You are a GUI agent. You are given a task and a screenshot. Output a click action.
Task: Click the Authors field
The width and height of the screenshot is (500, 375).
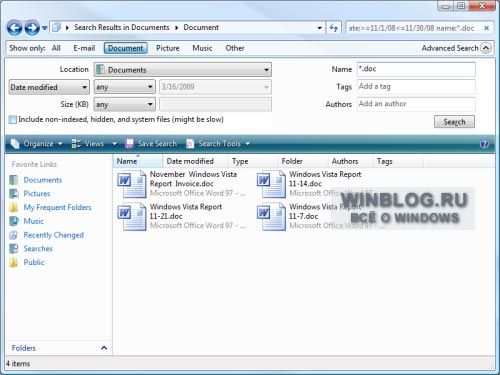(416, 104)
